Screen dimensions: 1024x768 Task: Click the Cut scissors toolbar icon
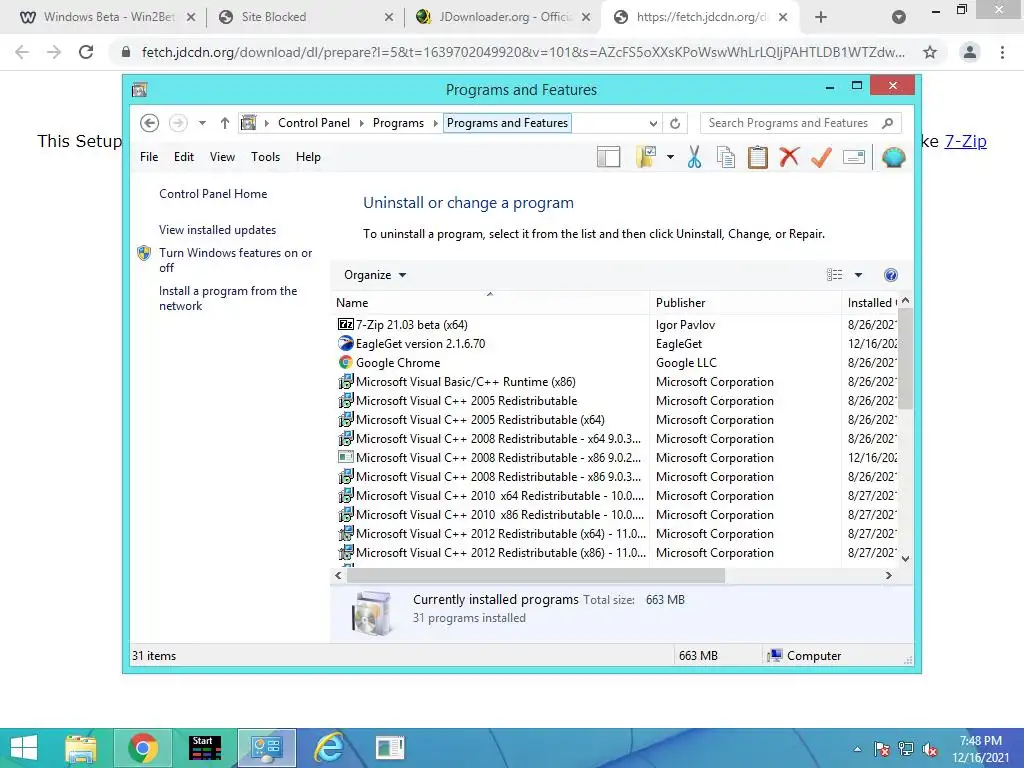point(694,157)
